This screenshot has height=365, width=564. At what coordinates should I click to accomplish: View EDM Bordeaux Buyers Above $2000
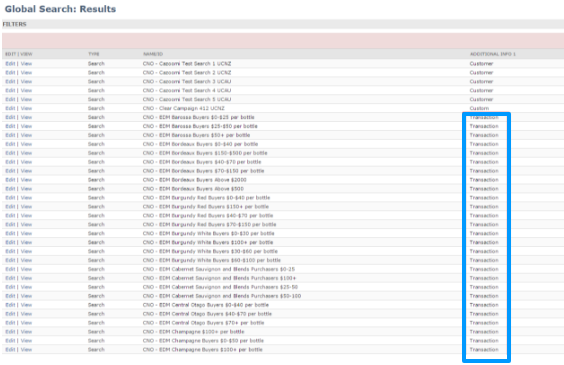click(26, 180)
